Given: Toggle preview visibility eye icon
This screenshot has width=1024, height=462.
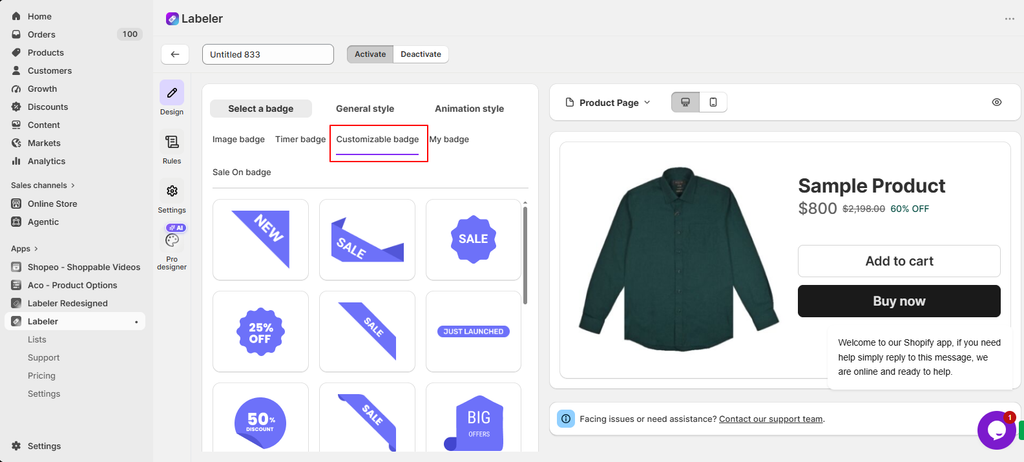Looking at the screenshot, I should pos(996,102).
